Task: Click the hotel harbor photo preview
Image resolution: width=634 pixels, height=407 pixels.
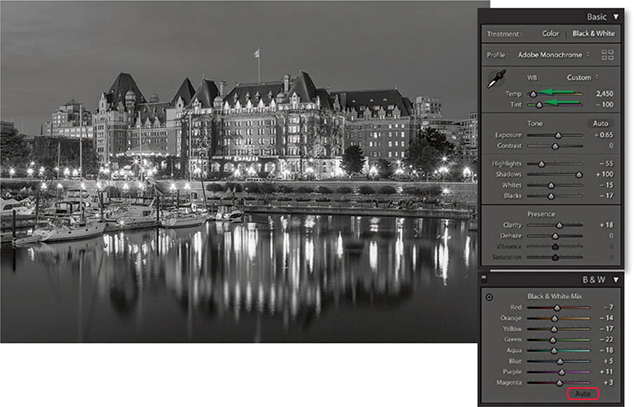Action: point(239,172)
